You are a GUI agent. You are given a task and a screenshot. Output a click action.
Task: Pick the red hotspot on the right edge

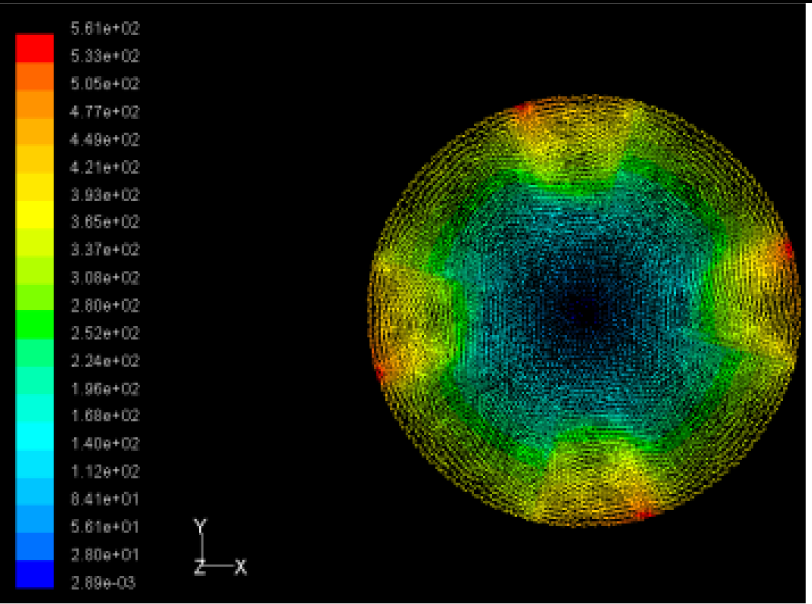click(787, 249)
